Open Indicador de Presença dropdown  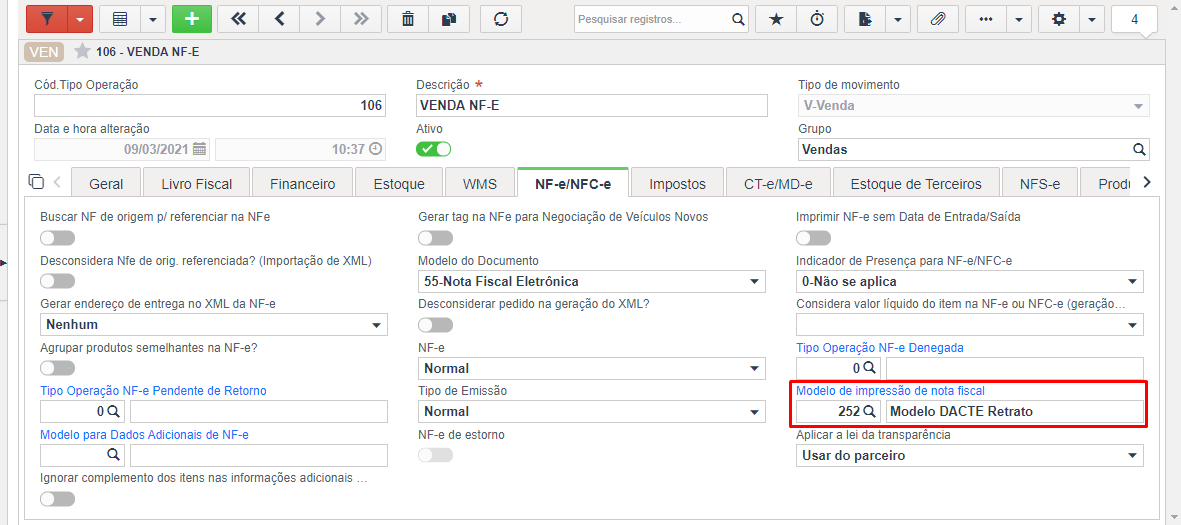click(969, 282)
